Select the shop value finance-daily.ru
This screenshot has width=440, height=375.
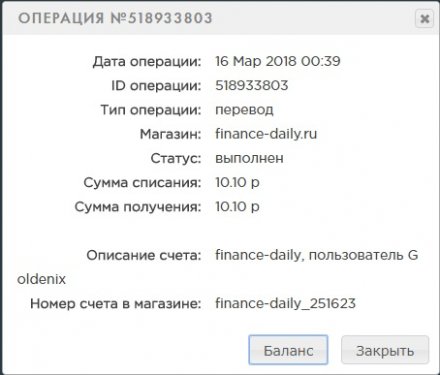pyautogui.click(x=266, y=134)
